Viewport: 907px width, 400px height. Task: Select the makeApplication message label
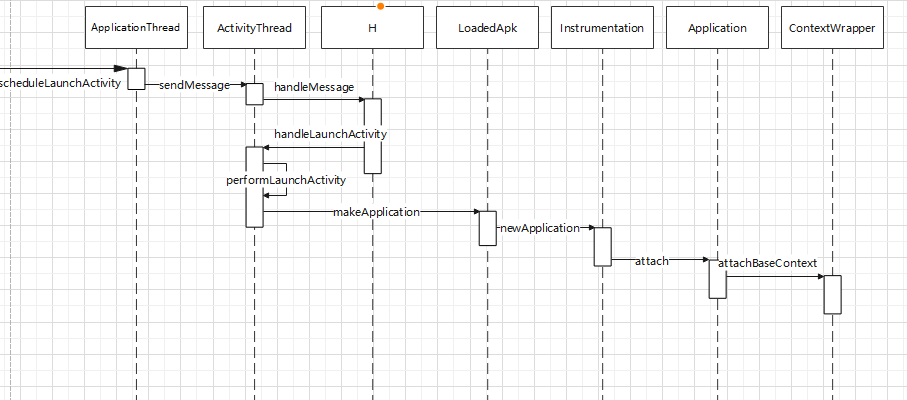[376, 212]
